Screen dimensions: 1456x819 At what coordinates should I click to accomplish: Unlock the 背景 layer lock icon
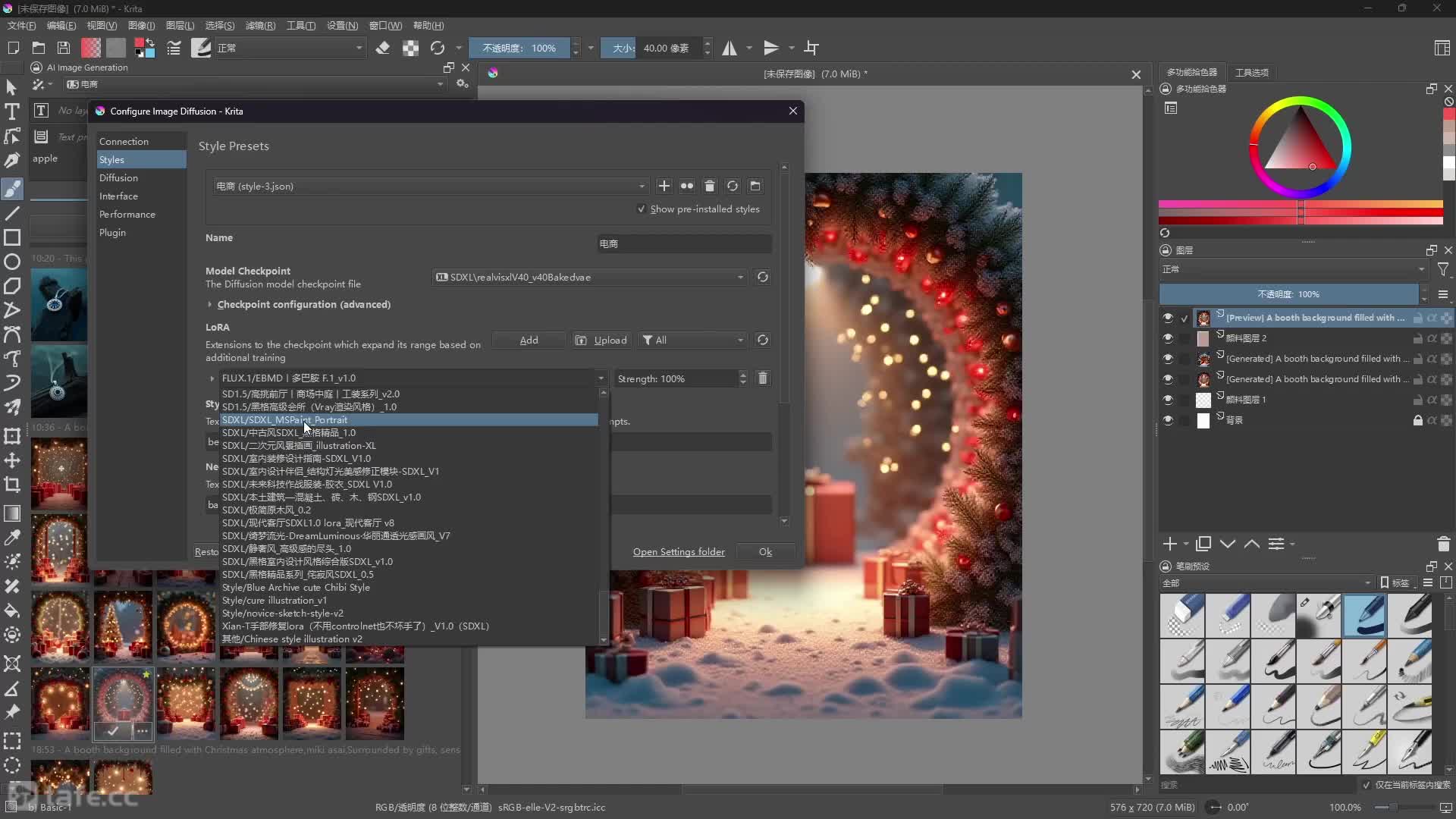tap(1417, 420)
